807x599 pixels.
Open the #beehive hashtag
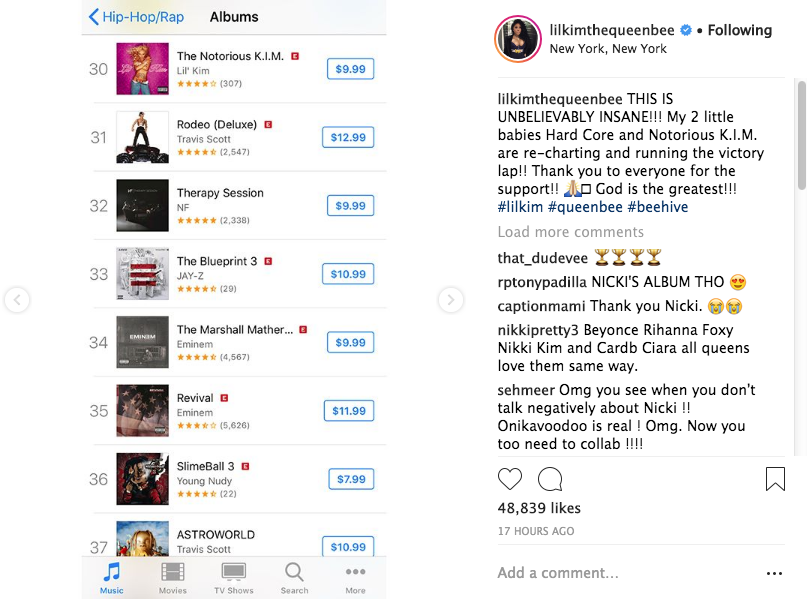pos(658,207)
